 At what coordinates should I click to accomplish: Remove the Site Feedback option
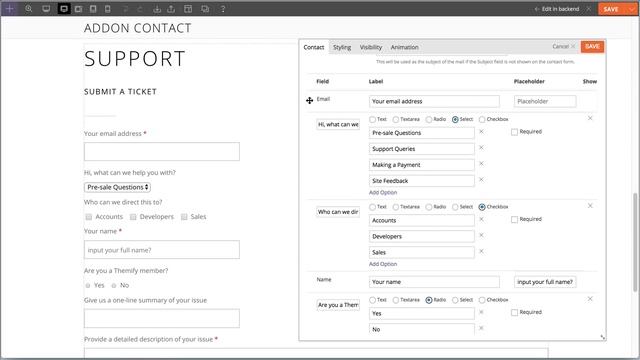[x=481, y=179]
